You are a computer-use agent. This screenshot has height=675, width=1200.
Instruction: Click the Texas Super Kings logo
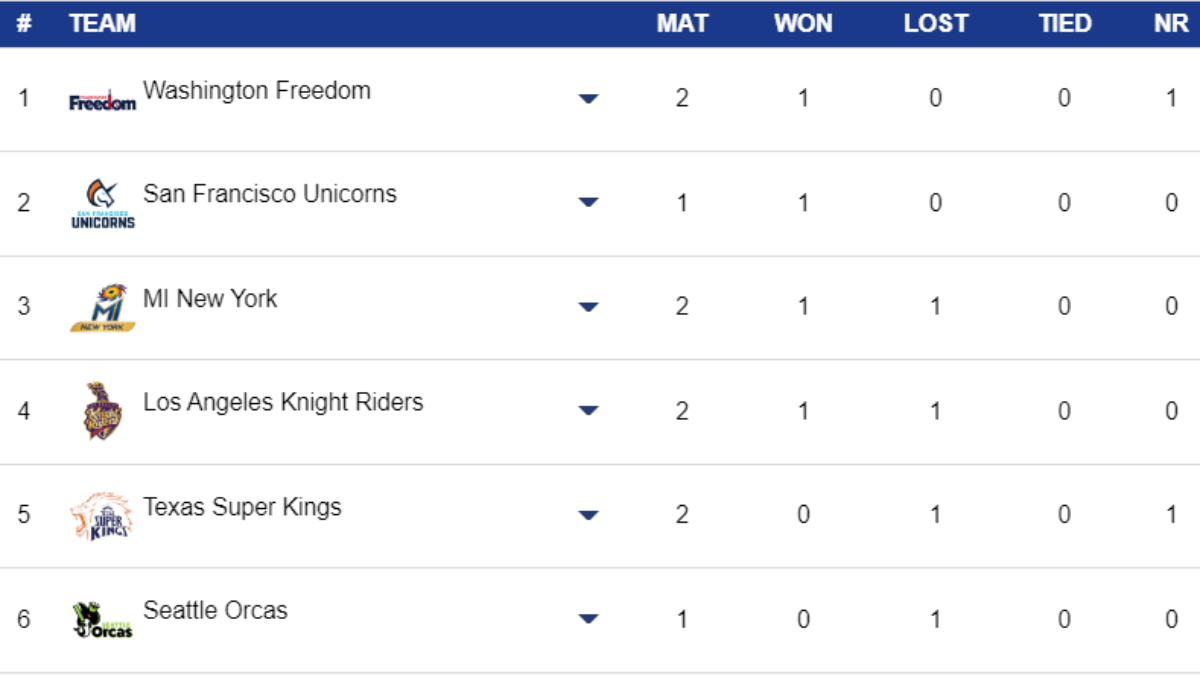pos(102,516)
